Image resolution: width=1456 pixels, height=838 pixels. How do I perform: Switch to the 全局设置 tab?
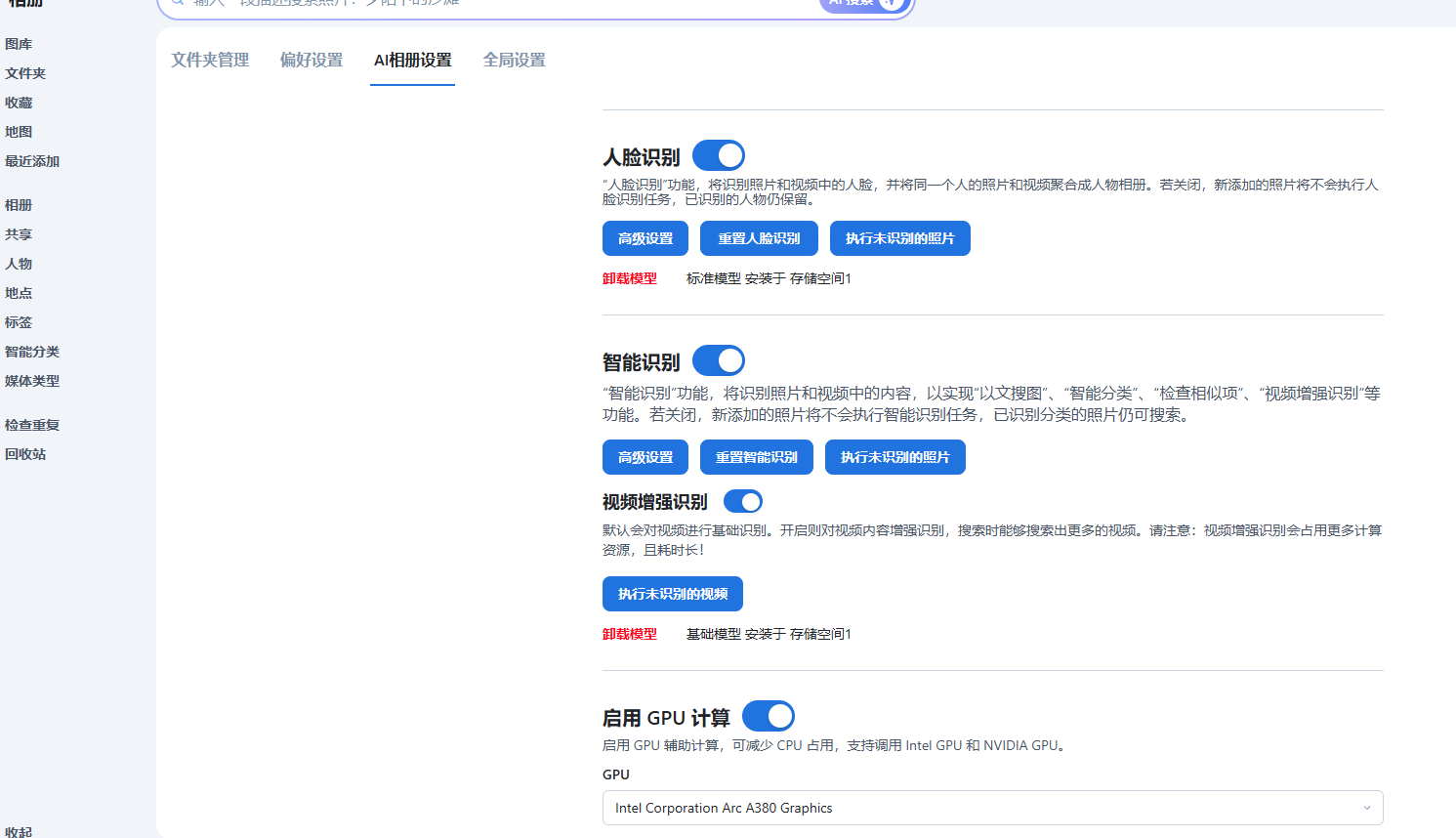pos(514,60)
